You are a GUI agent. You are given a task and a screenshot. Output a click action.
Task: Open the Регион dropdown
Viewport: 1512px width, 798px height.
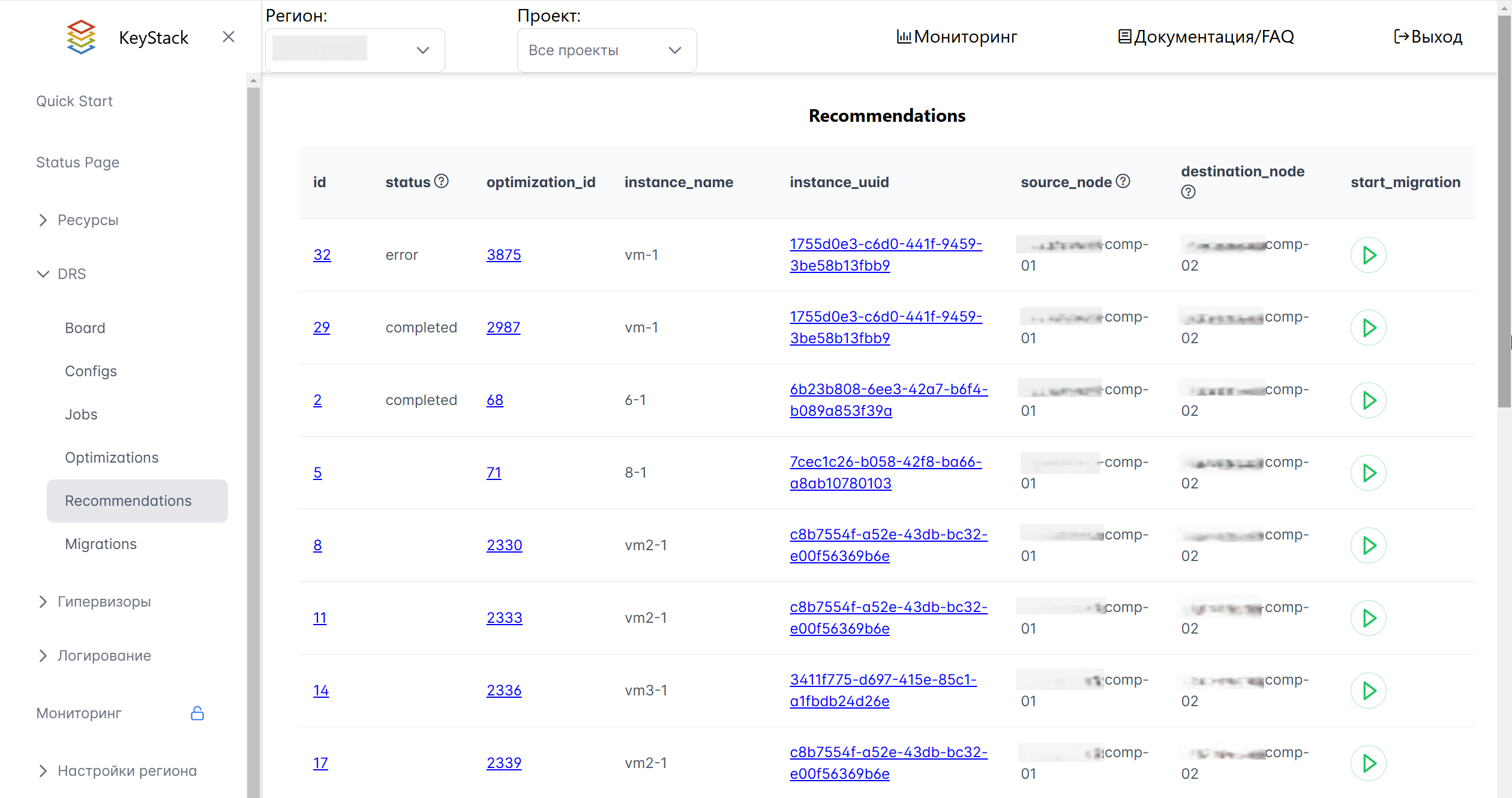(x=355, y=50)
